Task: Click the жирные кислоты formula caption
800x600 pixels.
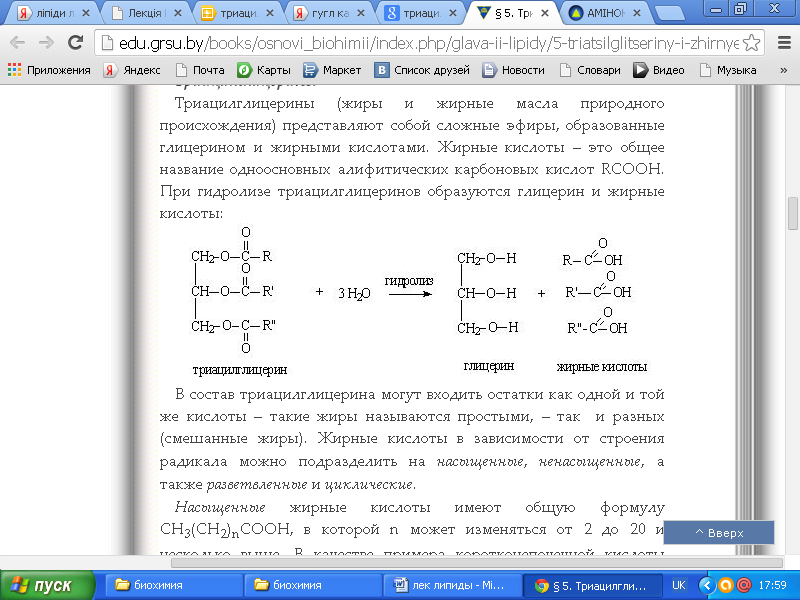Action: 602,367
